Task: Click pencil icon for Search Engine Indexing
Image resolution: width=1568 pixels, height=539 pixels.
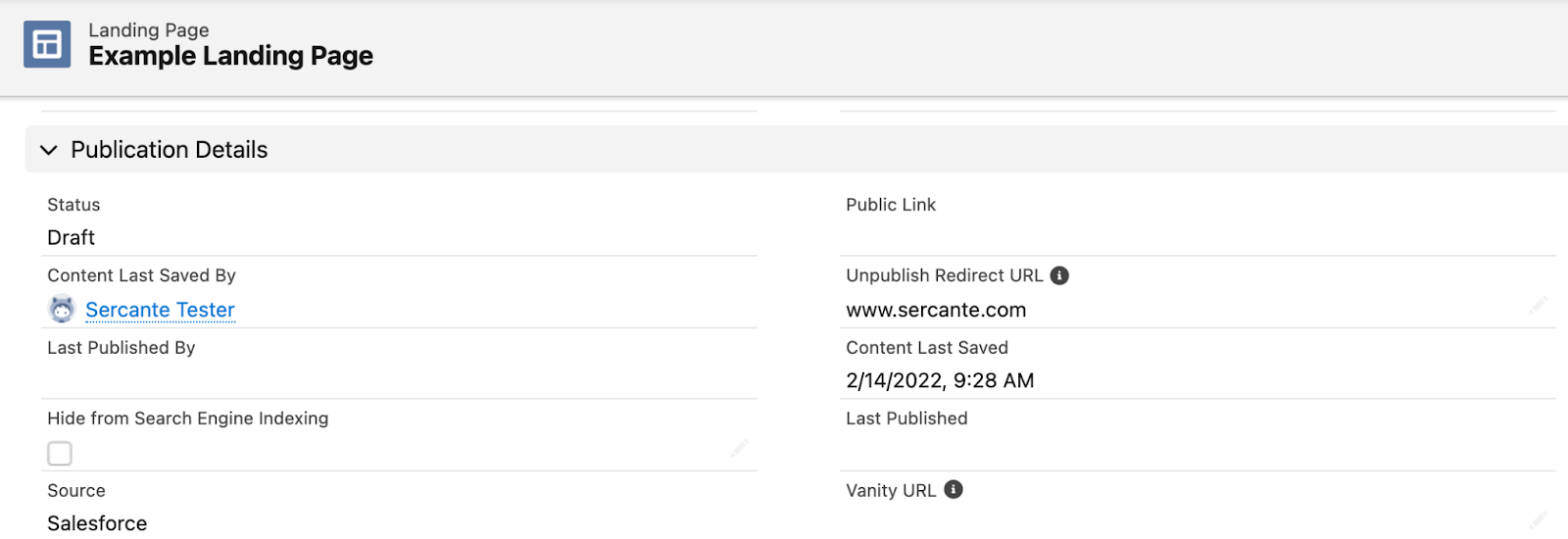Action: point(739,449)
